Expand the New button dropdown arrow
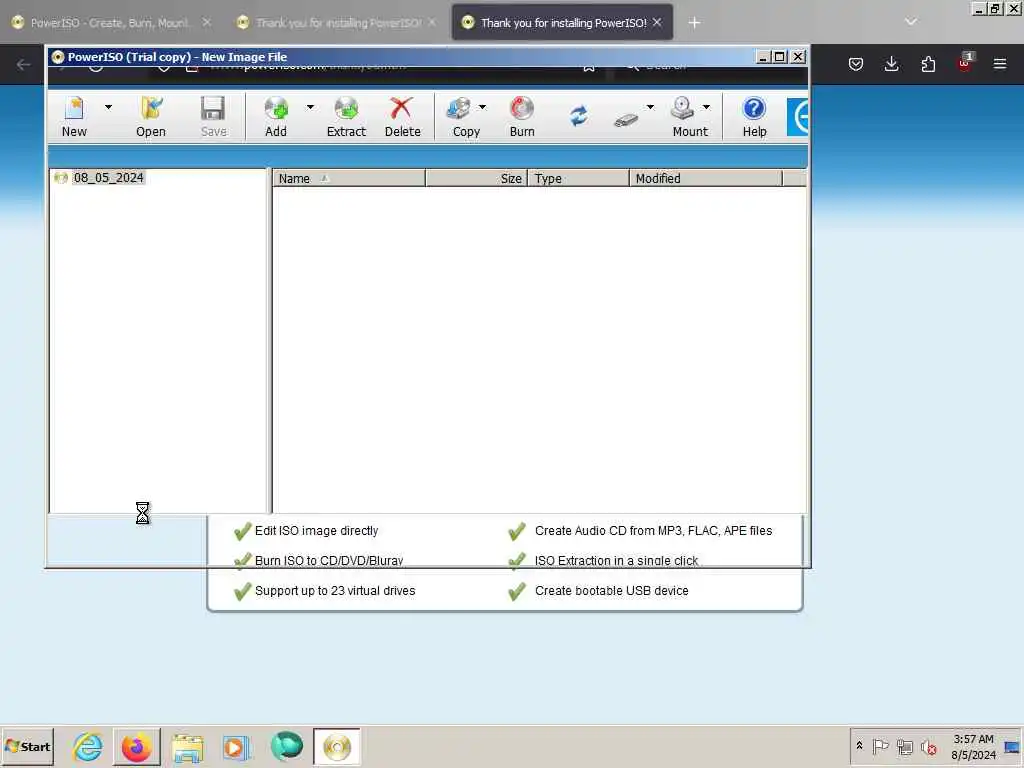 coord(108,107)
